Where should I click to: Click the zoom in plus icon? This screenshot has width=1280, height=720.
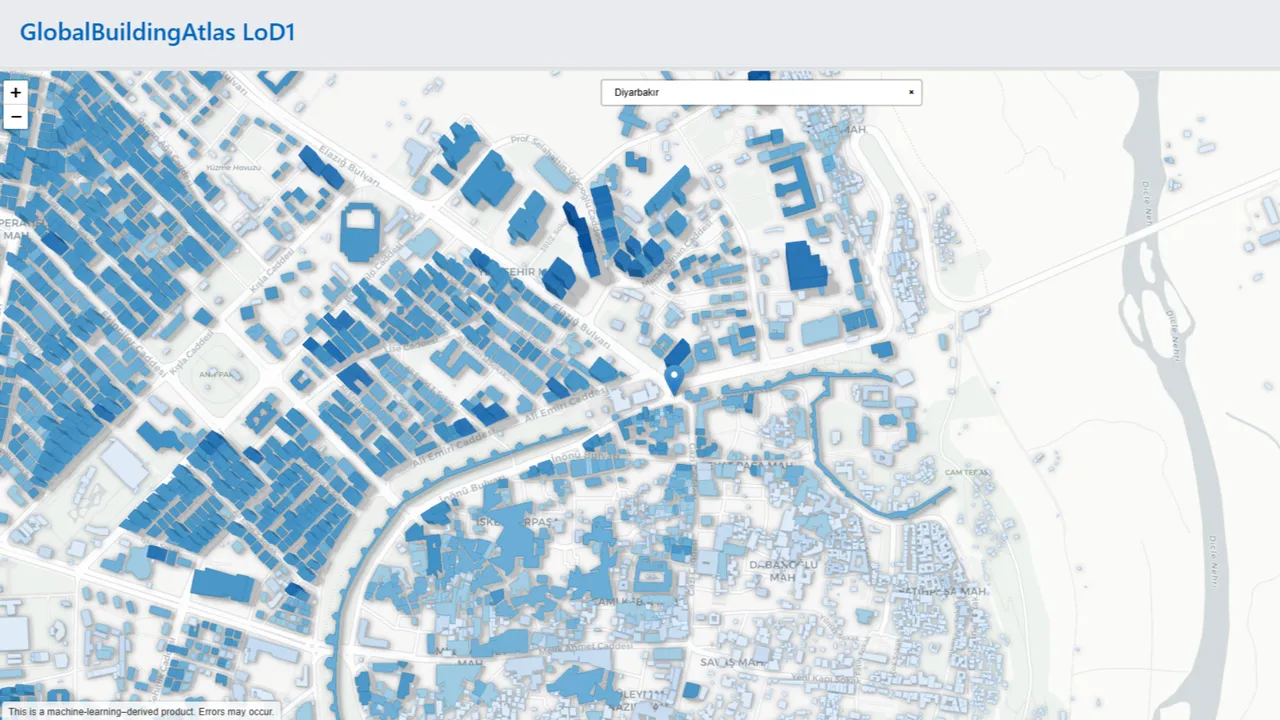[15, 92]
